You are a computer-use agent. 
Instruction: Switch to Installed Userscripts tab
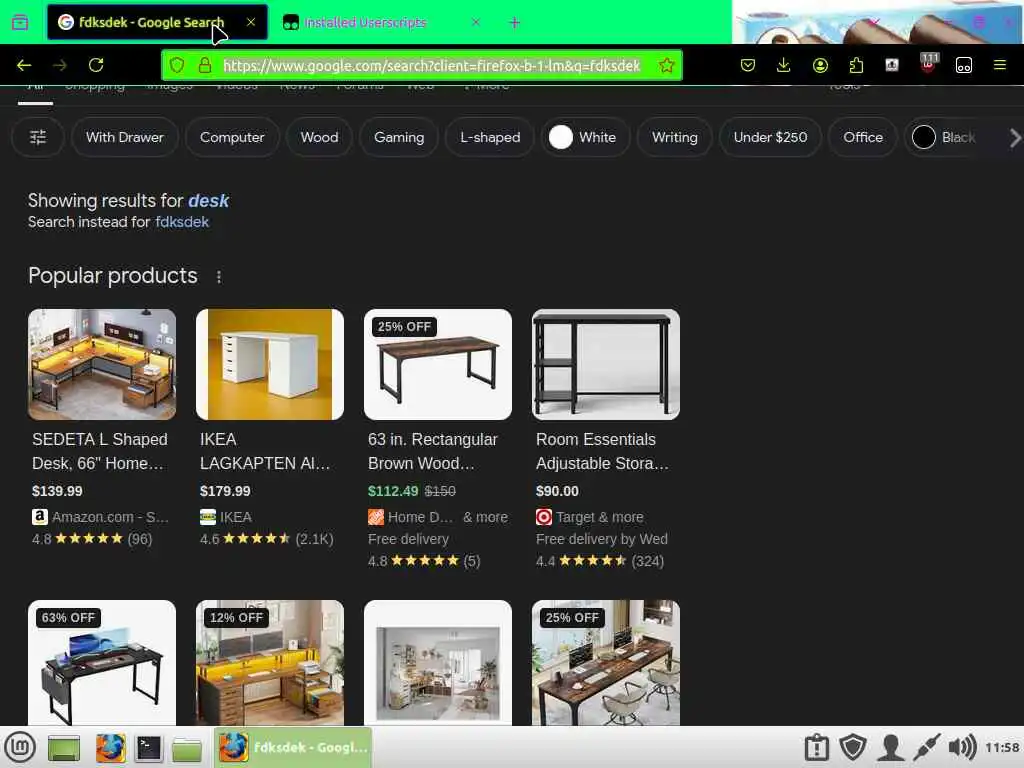point(364,23)
